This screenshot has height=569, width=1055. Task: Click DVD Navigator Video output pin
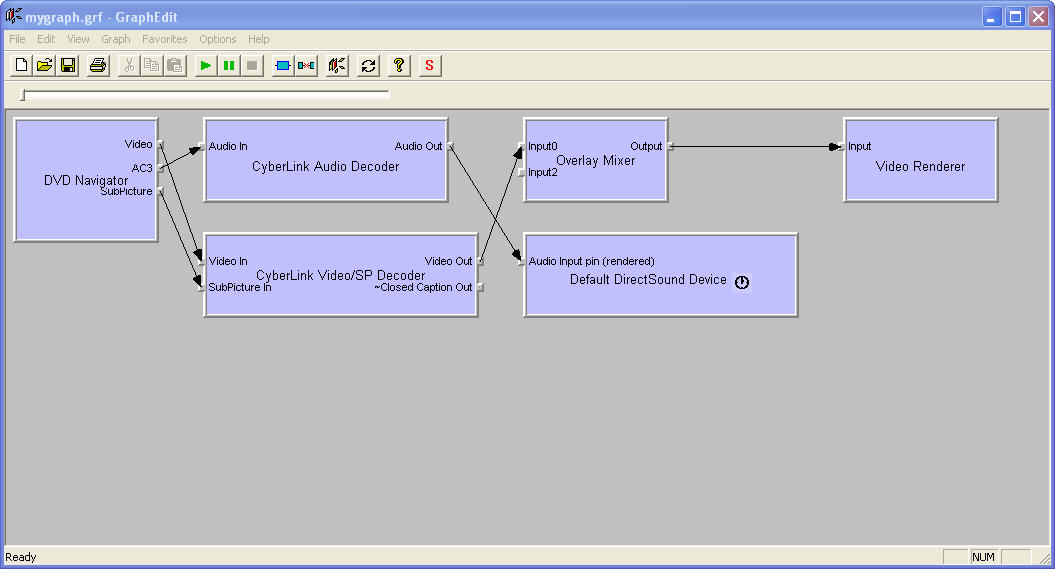(x=160, y=144)
